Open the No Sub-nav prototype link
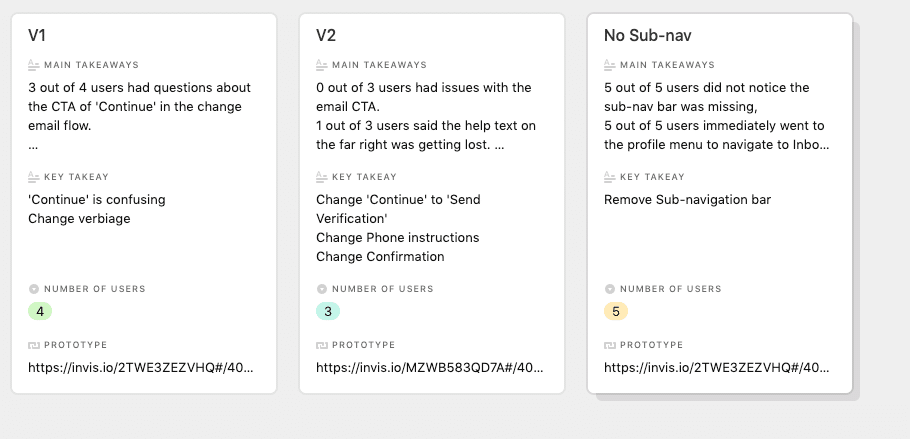The width and height of the screenshot is (910, 439). click(717, 368)
